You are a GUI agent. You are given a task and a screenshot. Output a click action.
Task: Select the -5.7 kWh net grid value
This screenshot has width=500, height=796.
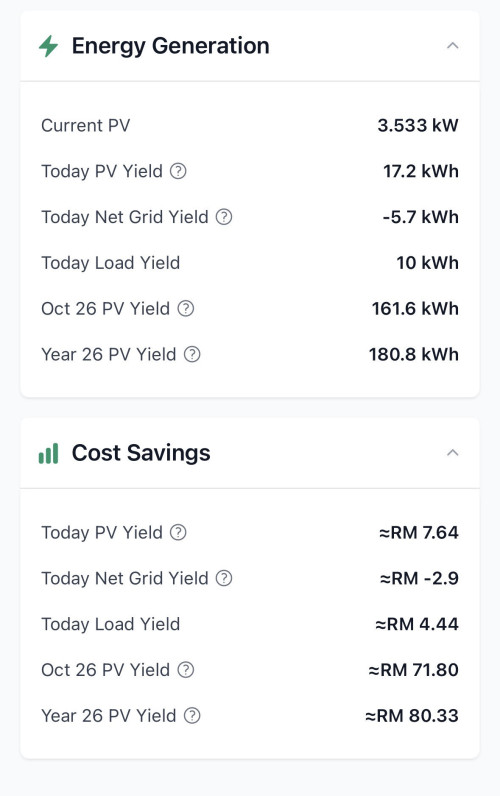pos(420,217)
